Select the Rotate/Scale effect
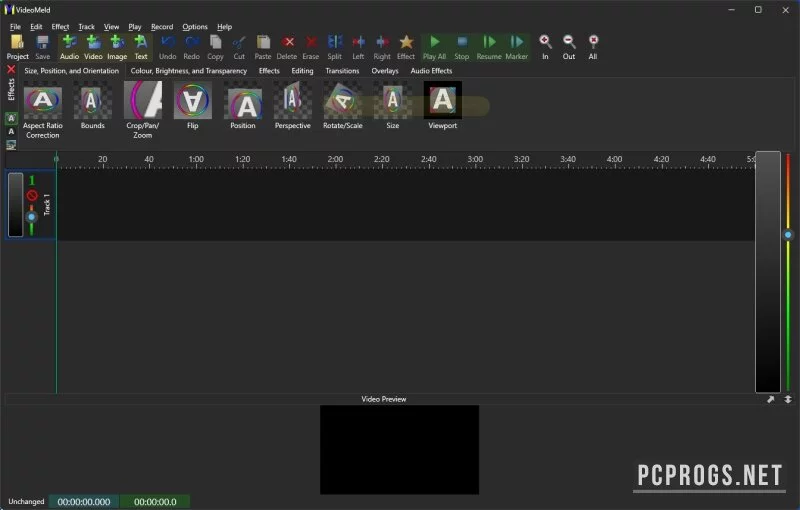The height and width of the screenshot is (510, 800). click(343, 106)
